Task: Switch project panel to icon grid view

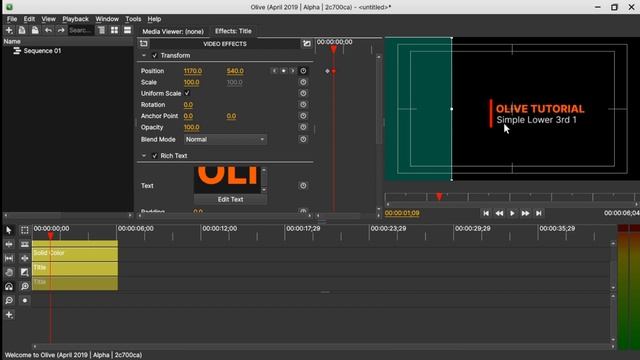Action: [114, 30]
